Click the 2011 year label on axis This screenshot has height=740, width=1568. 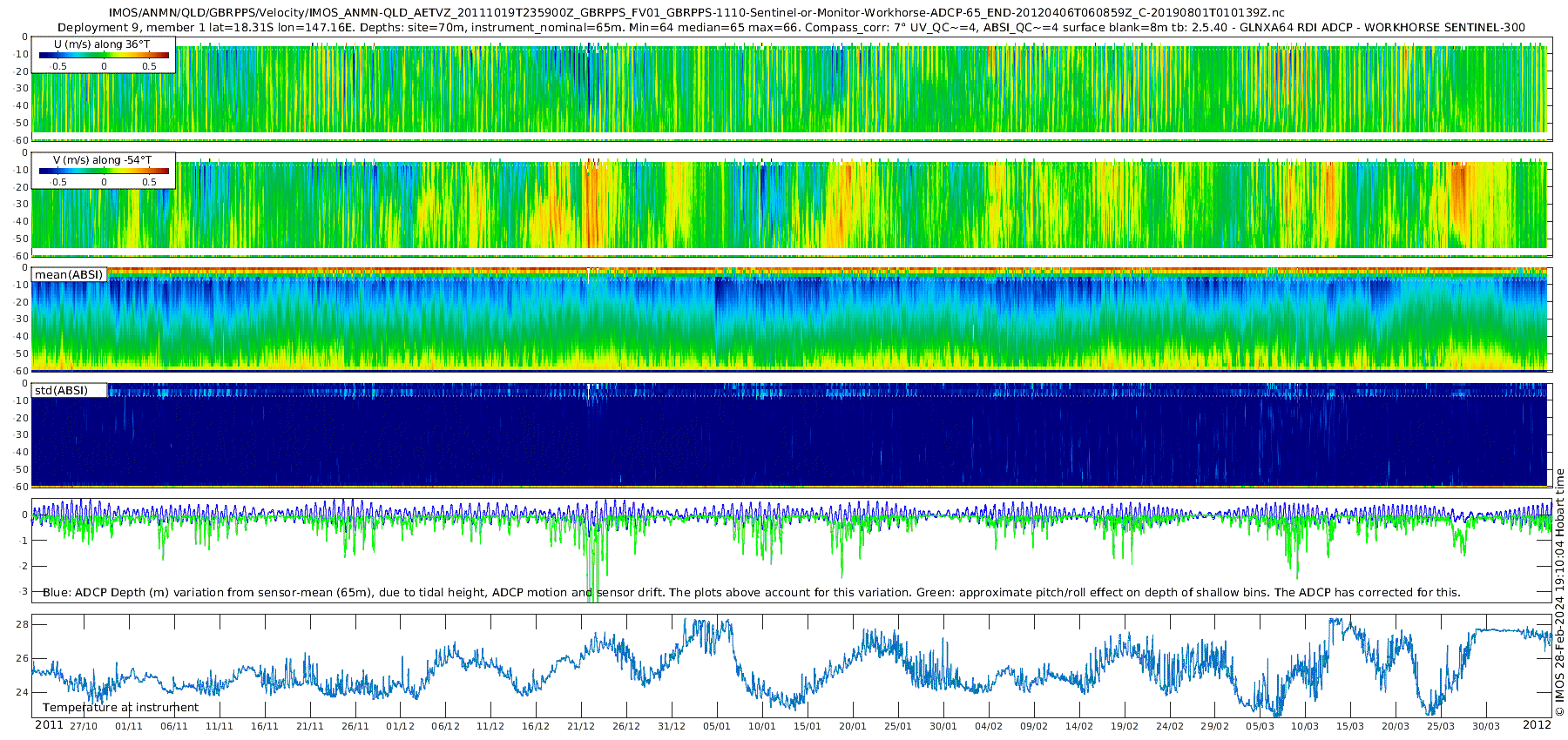pyautogui.click(x=49, y=725)
